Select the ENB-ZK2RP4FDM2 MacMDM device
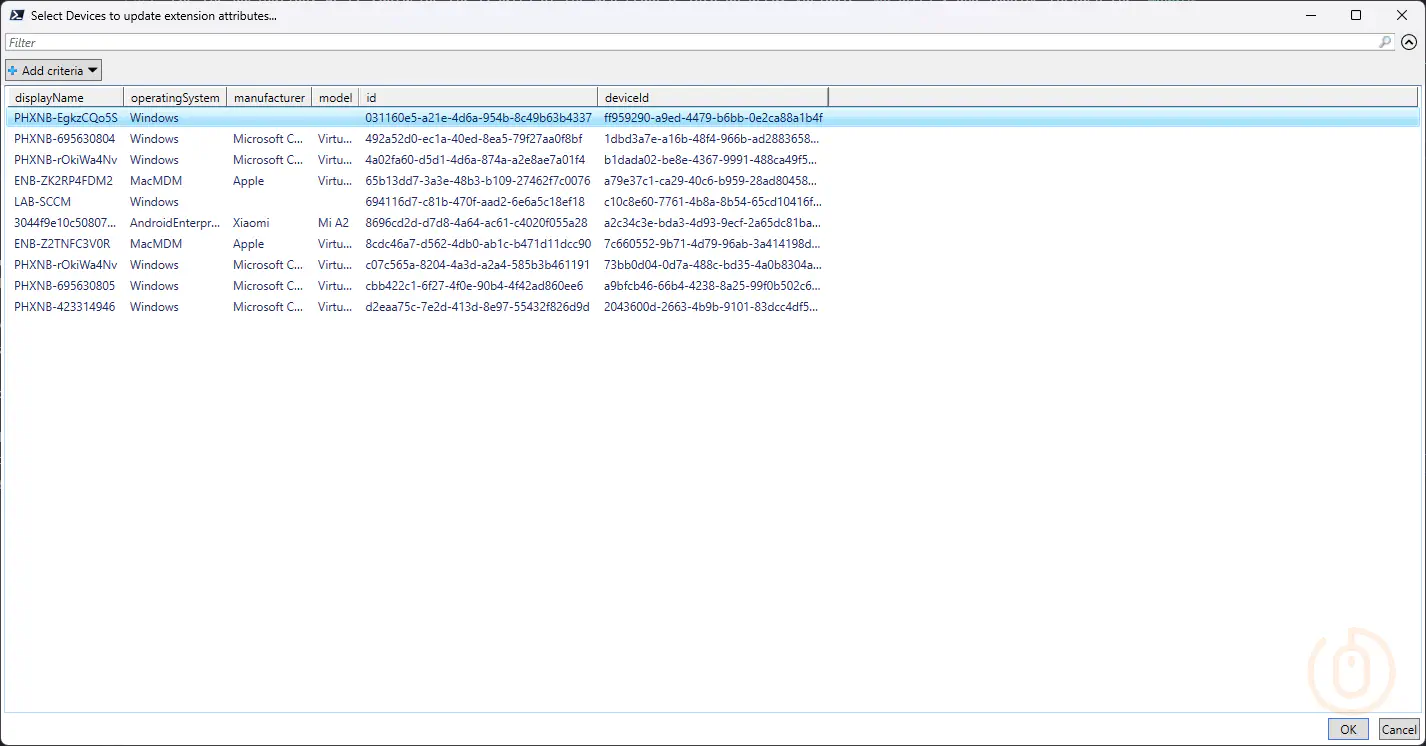 [64, 181]
